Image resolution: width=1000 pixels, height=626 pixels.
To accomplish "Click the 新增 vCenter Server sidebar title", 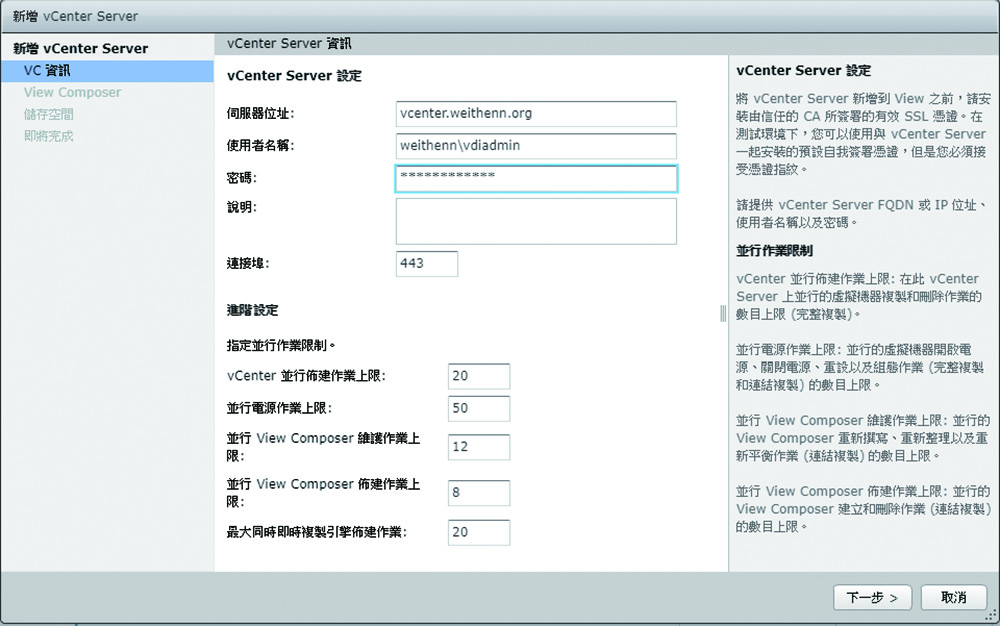I will tap(80, 48).
